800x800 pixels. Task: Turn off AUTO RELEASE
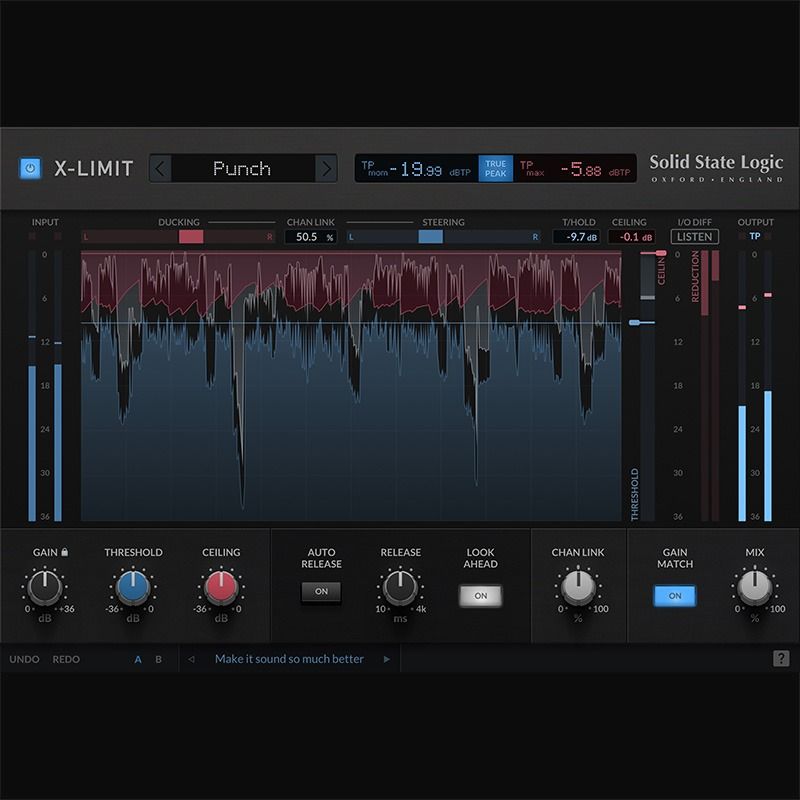321,594
